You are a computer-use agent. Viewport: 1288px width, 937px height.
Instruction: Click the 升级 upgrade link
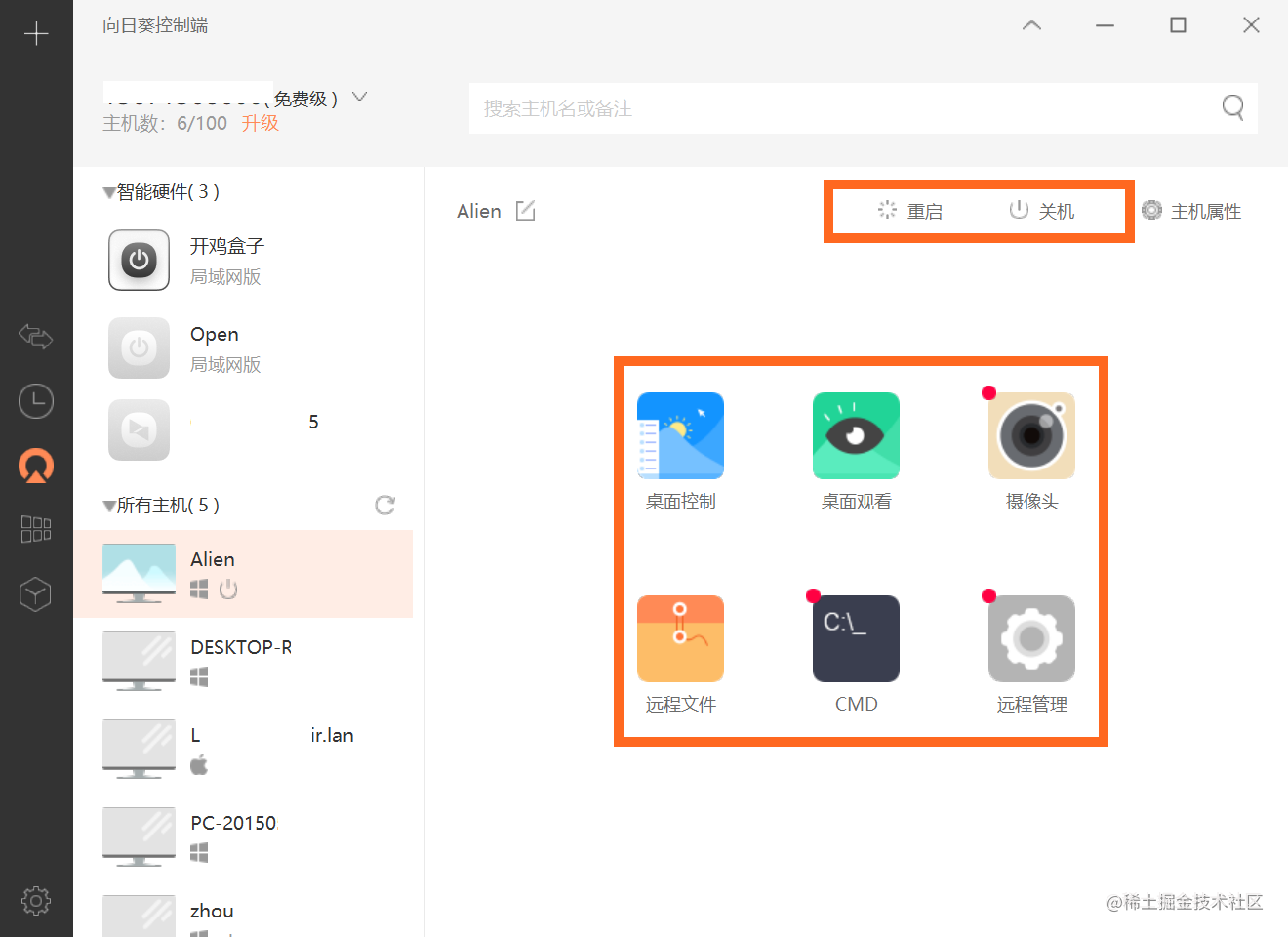tap(261, 123)
